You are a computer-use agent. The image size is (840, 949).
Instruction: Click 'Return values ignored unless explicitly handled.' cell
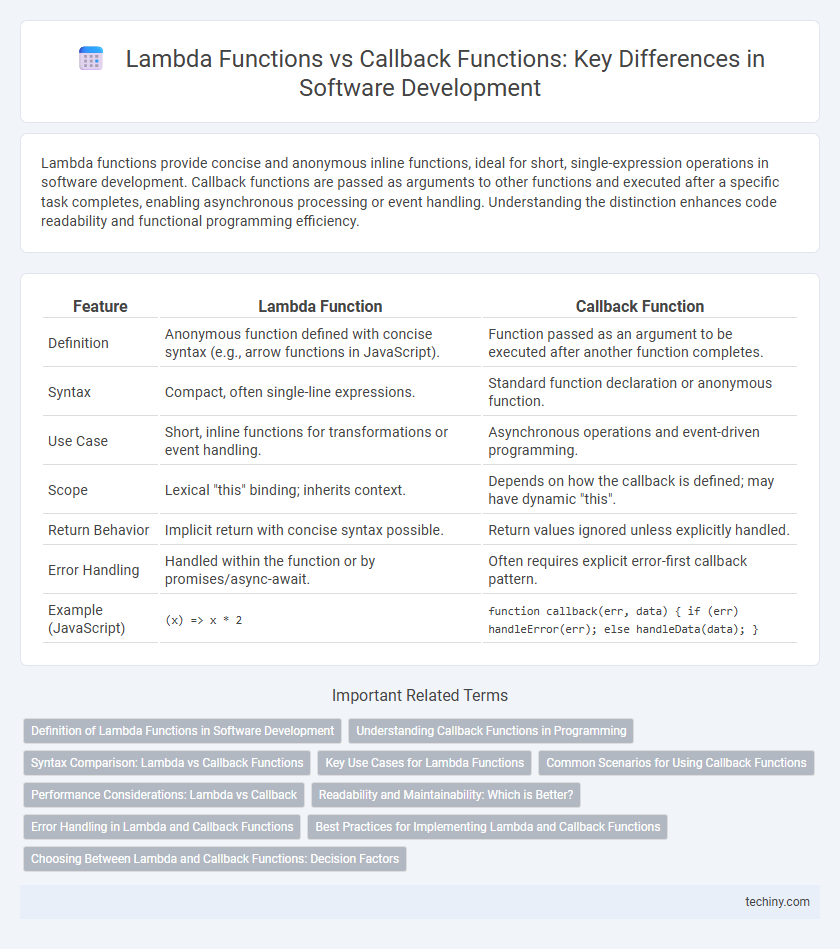[638, 530]
